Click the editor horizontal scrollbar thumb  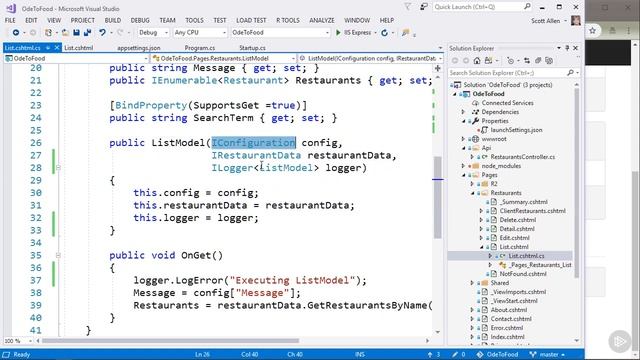[x=171, y=341]
